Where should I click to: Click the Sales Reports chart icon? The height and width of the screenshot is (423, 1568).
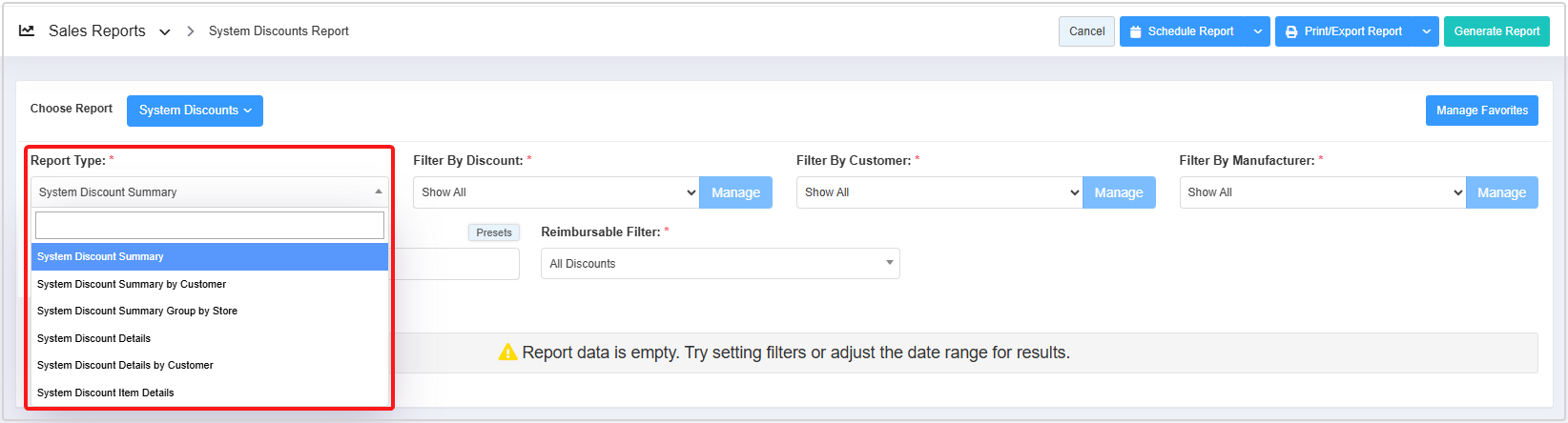coord(27,30)
